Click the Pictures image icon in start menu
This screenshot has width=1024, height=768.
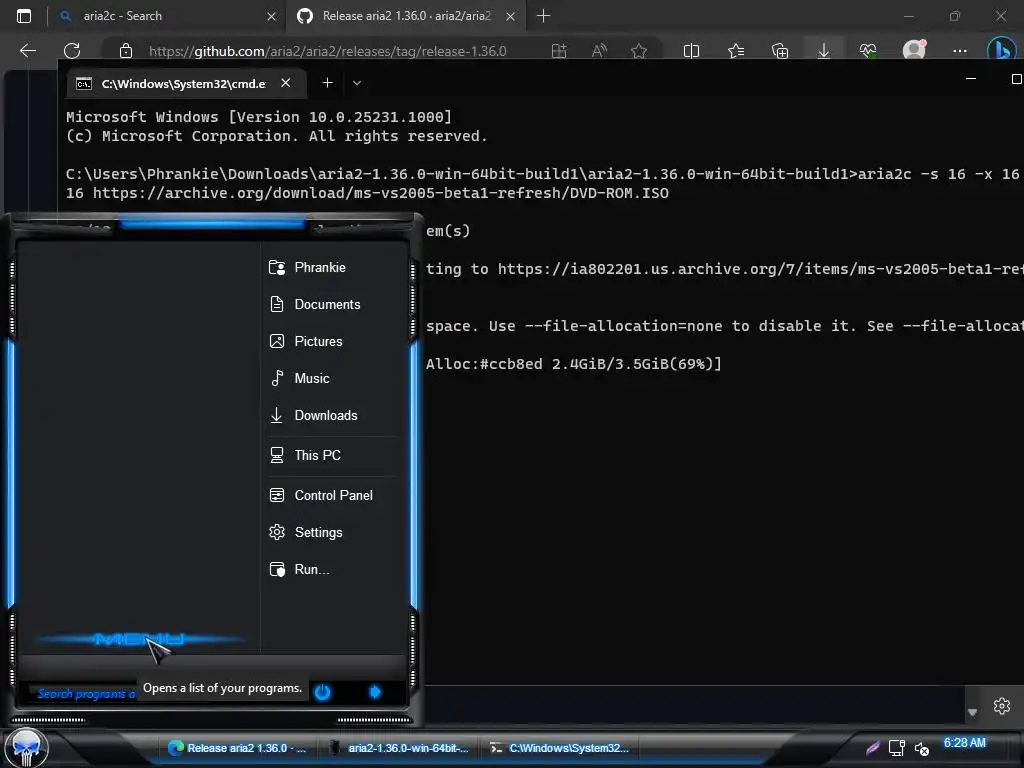pos(277,342)
